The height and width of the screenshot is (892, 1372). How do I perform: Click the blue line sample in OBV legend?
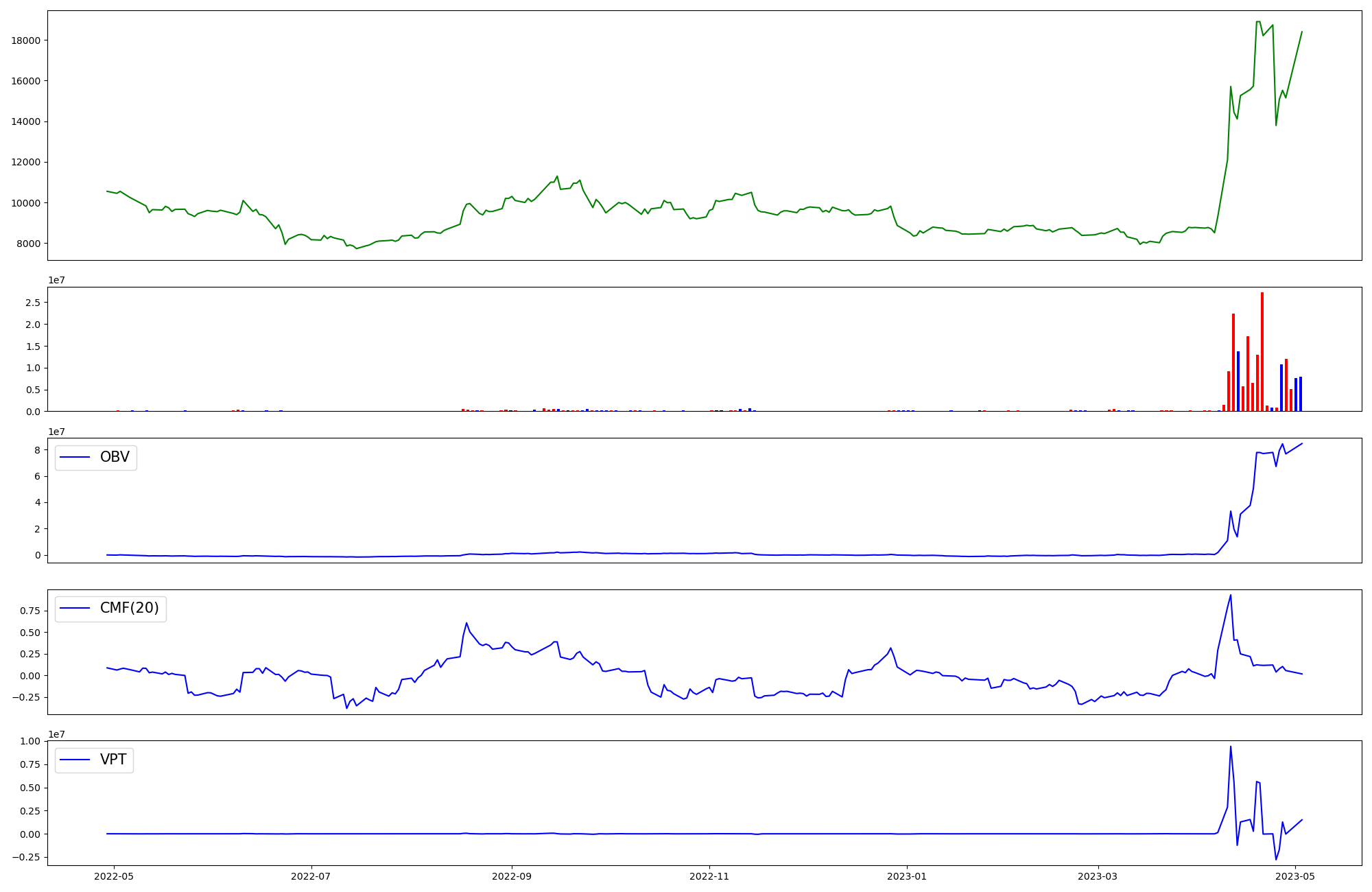coord(75,458)
